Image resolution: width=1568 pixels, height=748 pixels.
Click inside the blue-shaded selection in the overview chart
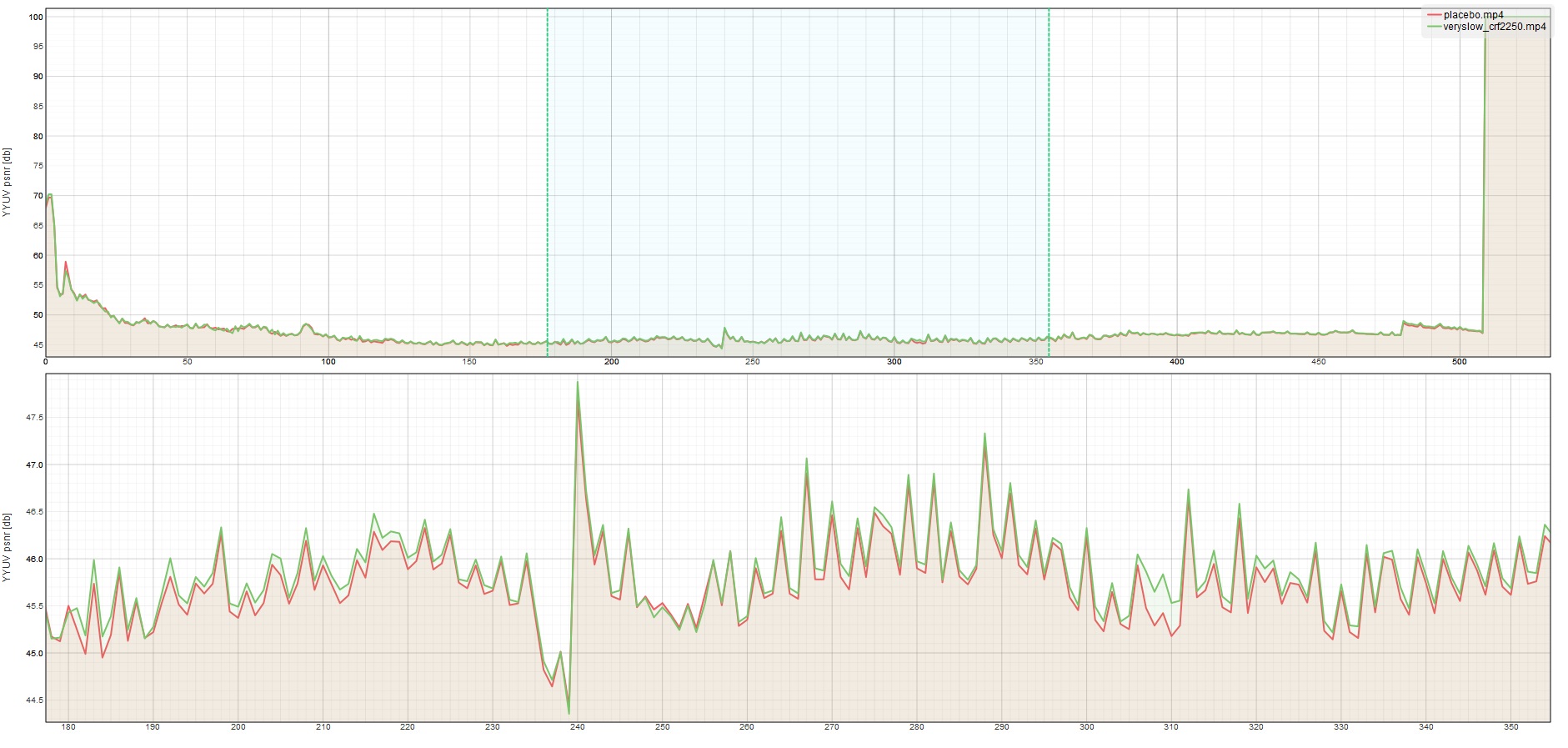point(798,183)
